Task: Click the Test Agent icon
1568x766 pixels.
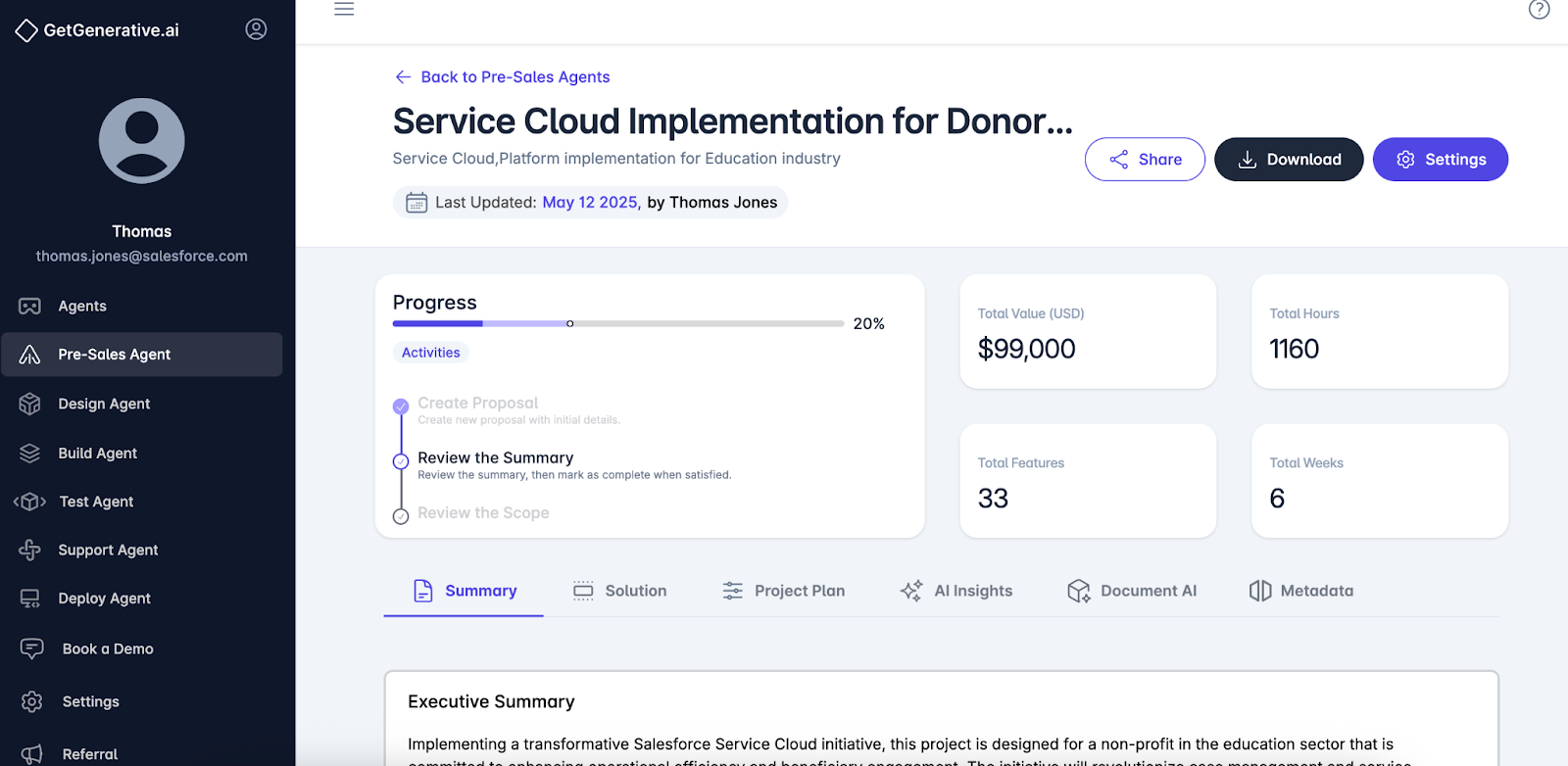Action: pos(30,502)
